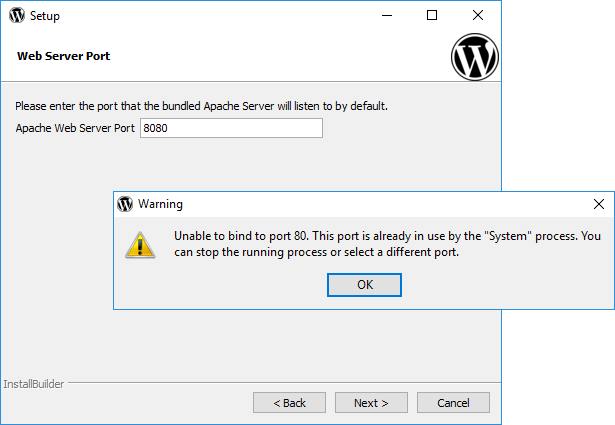Maximize the Setup window
This screenshot has width=615, height=425.
[432, 16]
